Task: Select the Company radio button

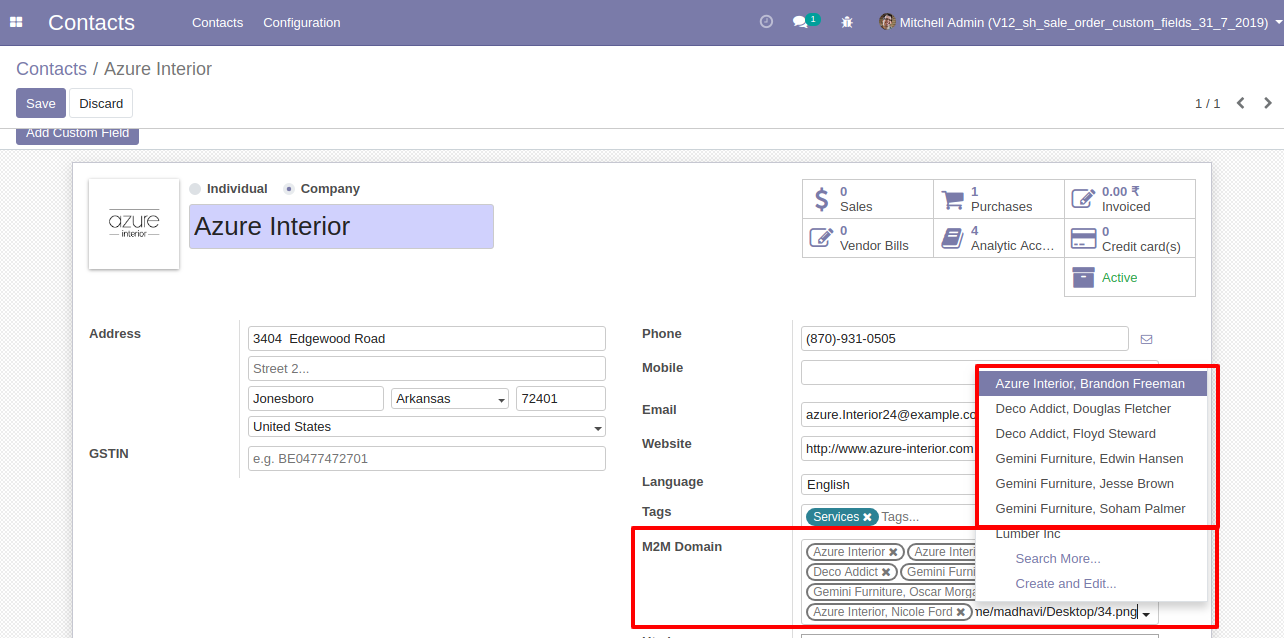Action: click(289, 189)
